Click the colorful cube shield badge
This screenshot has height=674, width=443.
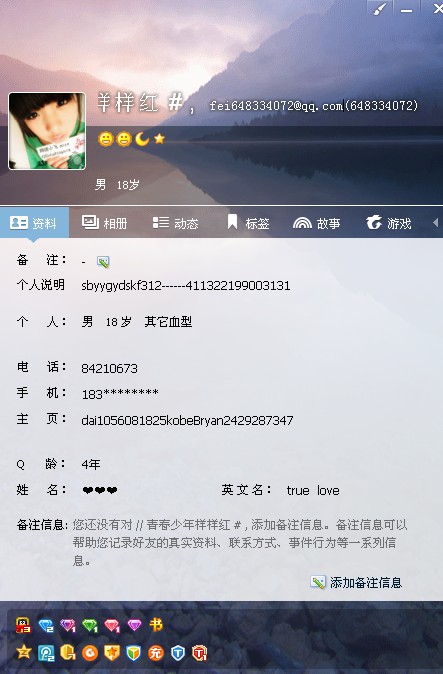click(x=134, y=653)
